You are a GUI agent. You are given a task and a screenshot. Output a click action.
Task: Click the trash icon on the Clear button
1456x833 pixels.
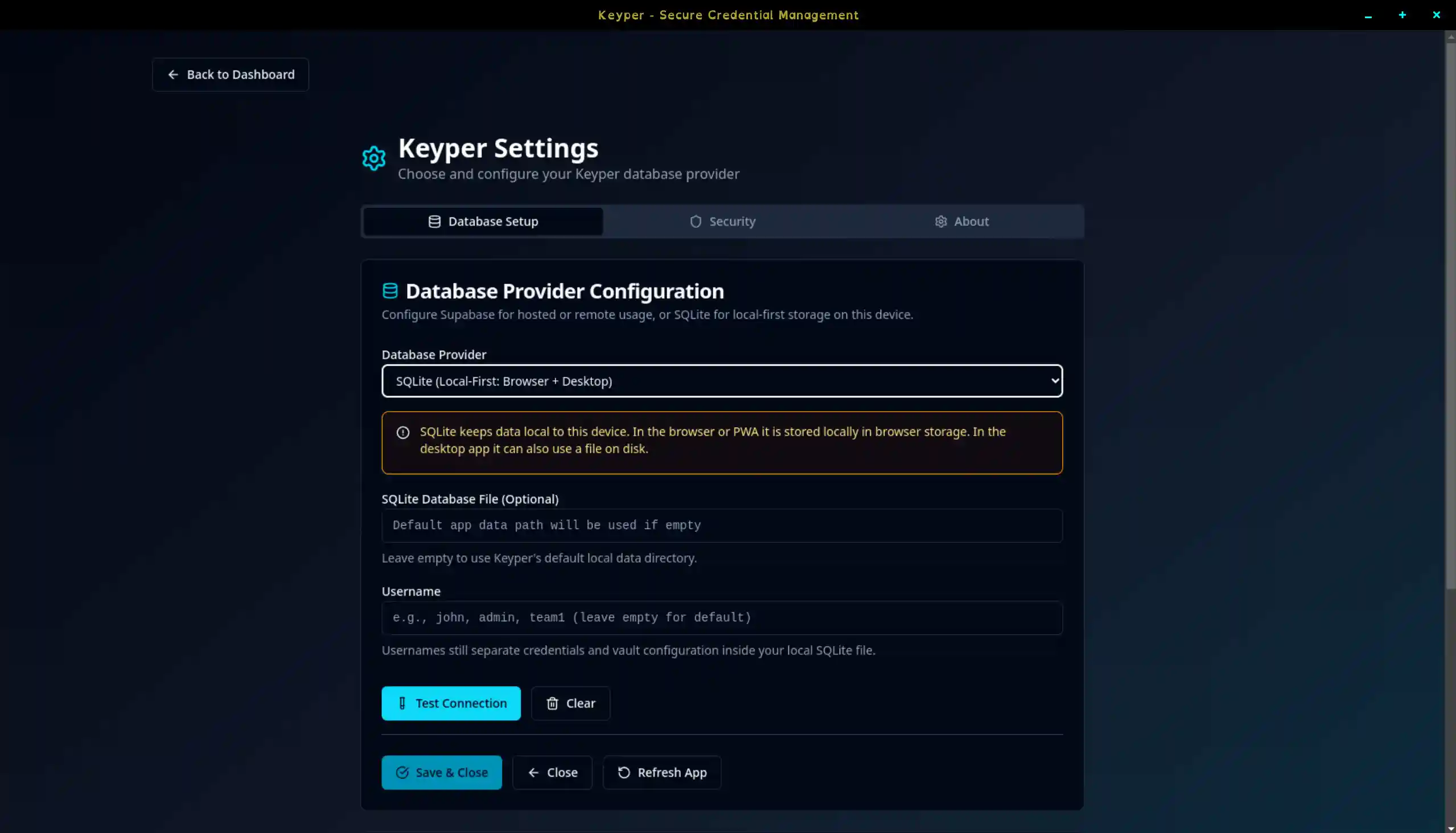tap(553, 703)
